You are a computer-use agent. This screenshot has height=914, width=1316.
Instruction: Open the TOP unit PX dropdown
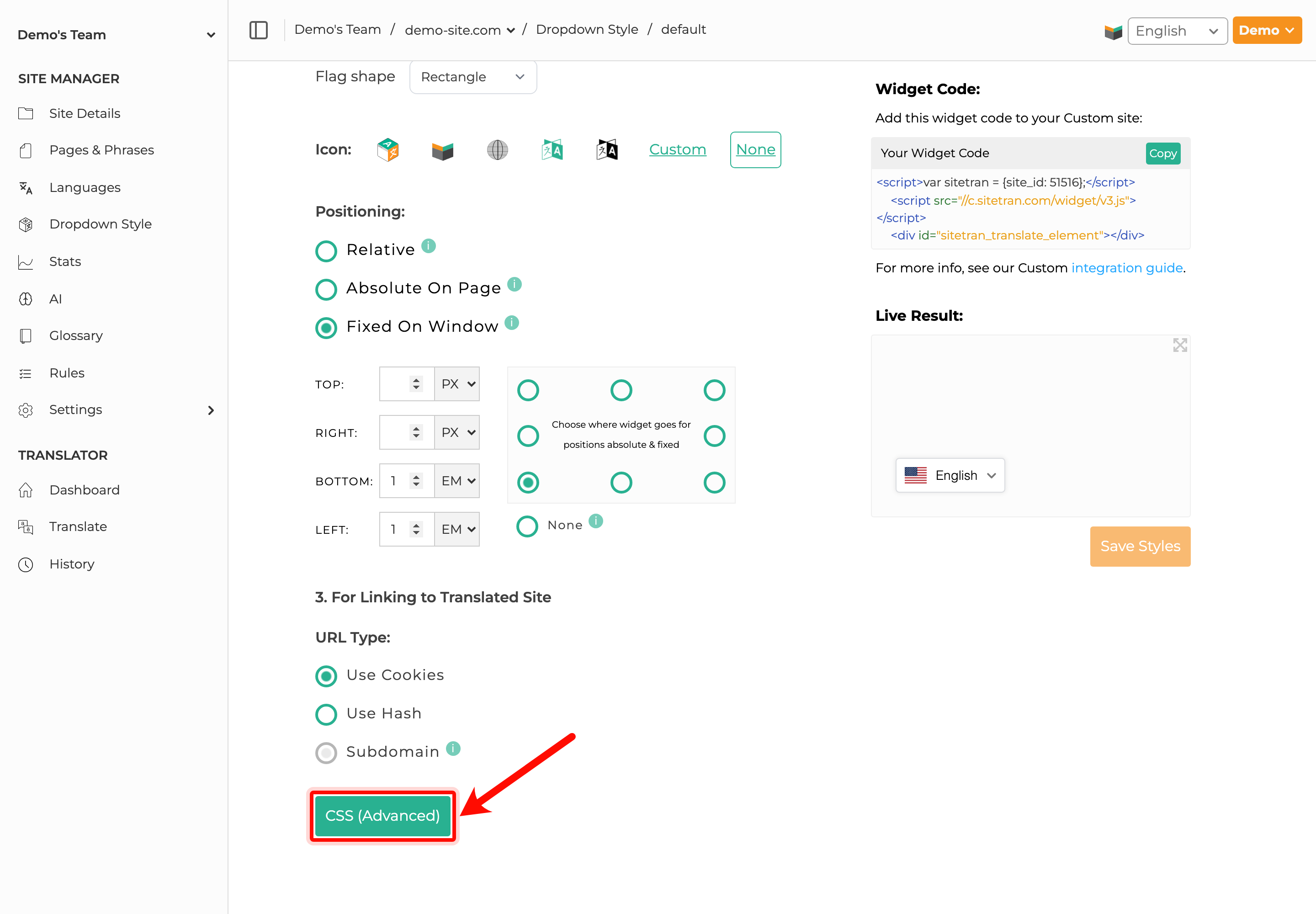(457, 384)
